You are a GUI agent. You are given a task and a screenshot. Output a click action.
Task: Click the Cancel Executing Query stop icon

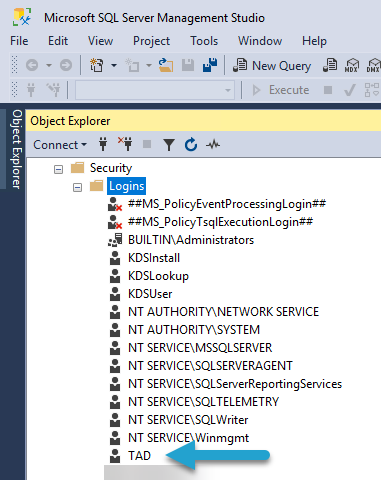tap(328, 90)
